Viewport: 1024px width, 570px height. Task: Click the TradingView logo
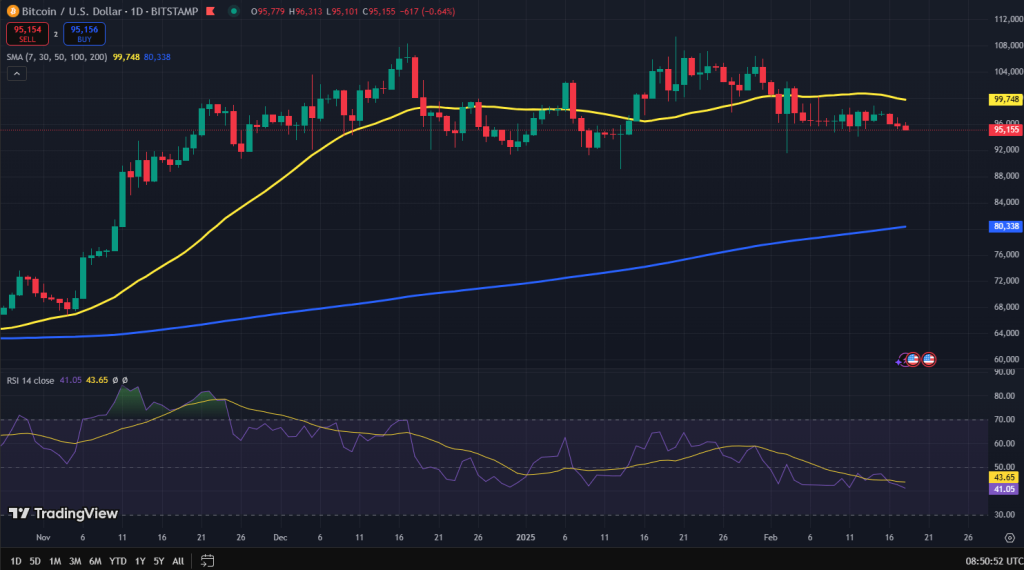coord(63,513)
